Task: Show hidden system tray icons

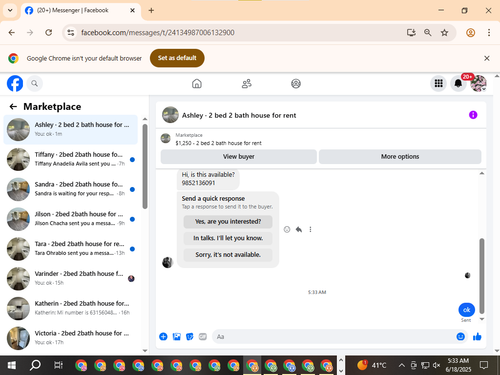Action: coord(402,365)
